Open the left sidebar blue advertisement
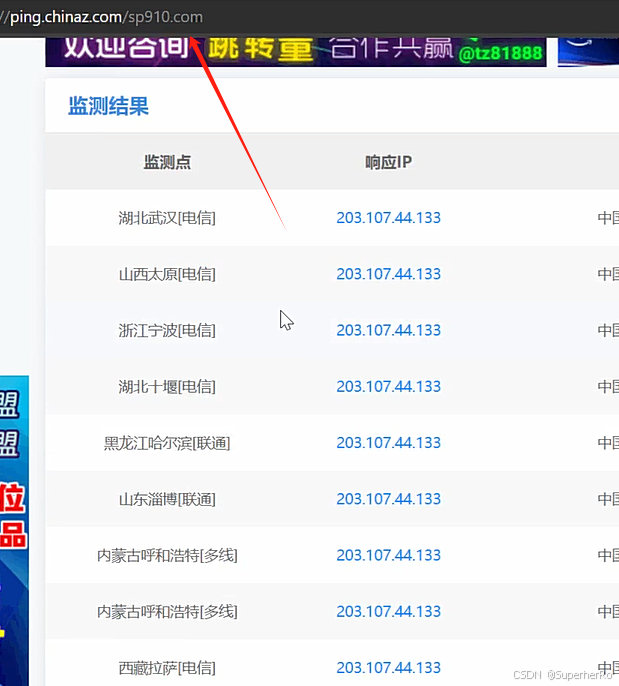 click(x=14, y=530)
